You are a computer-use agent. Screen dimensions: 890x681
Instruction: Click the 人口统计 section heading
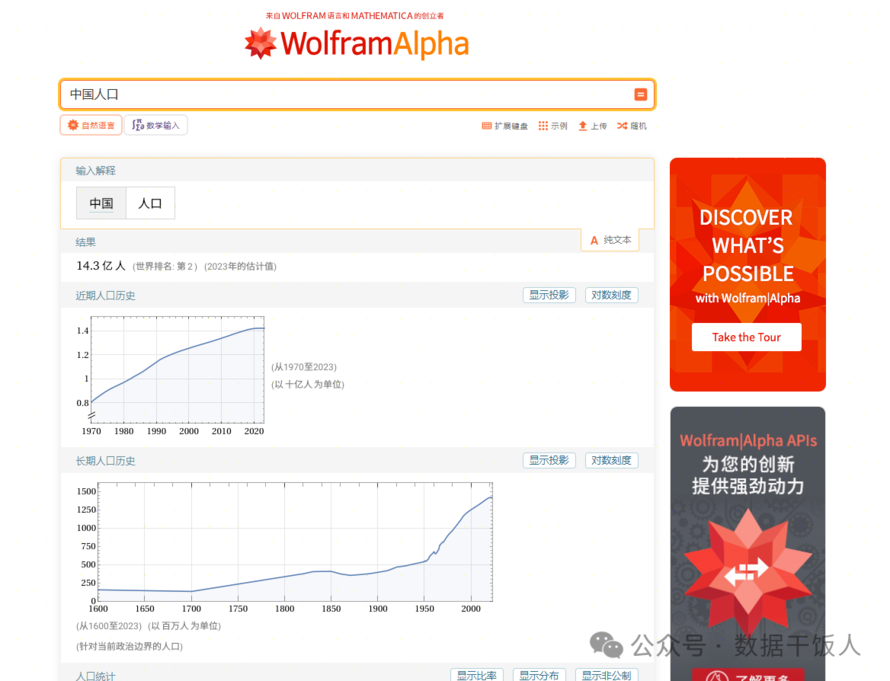pos(95,676)
